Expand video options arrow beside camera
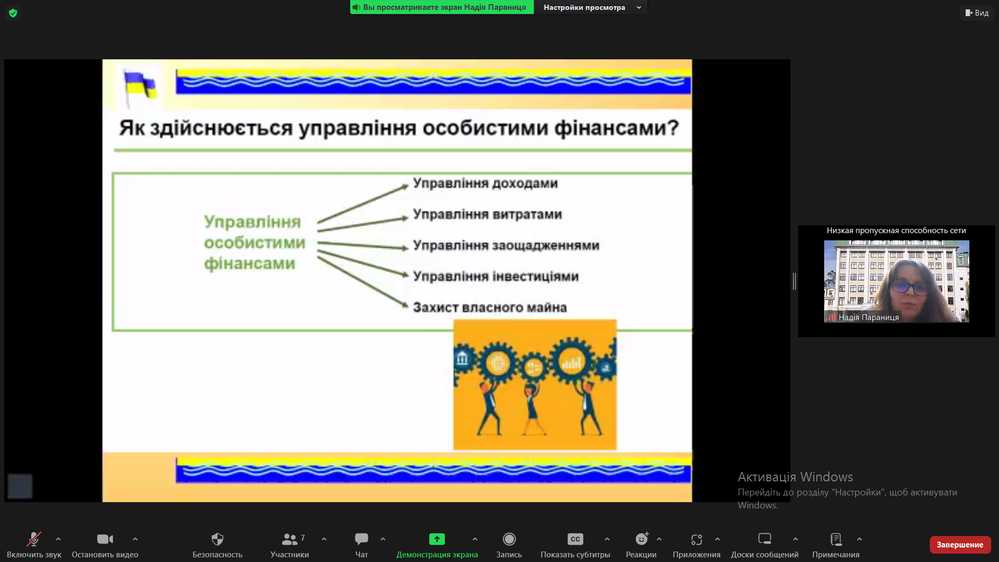The height and width of the screenshot is (562, 999). [x=135, y=539]
